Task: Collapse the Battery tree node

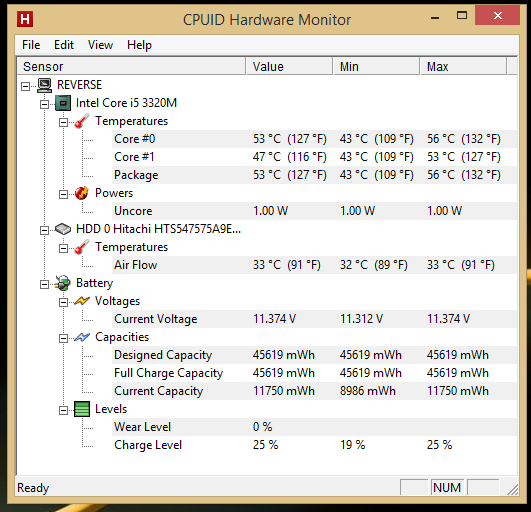Action: click(44, 284)
